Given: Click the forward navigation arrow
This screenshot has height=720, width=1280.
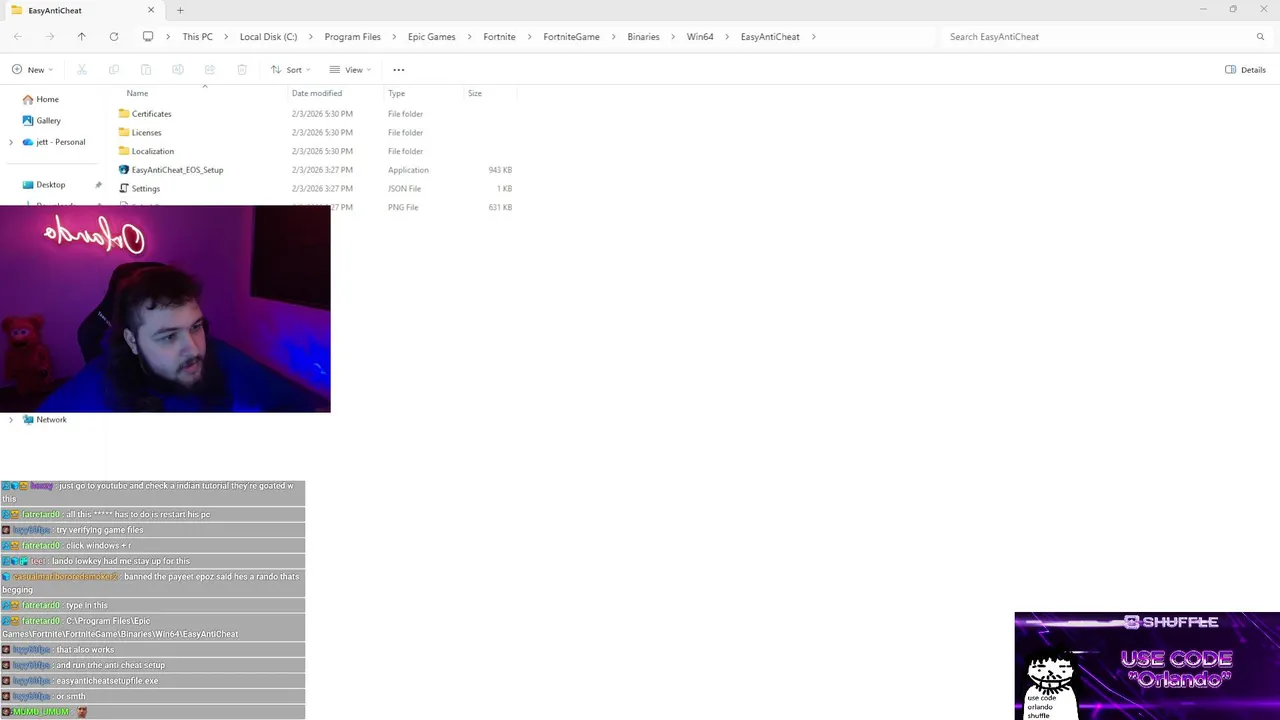Looking at the screenshot, I should pyautogui.click(x=50, y=37).
